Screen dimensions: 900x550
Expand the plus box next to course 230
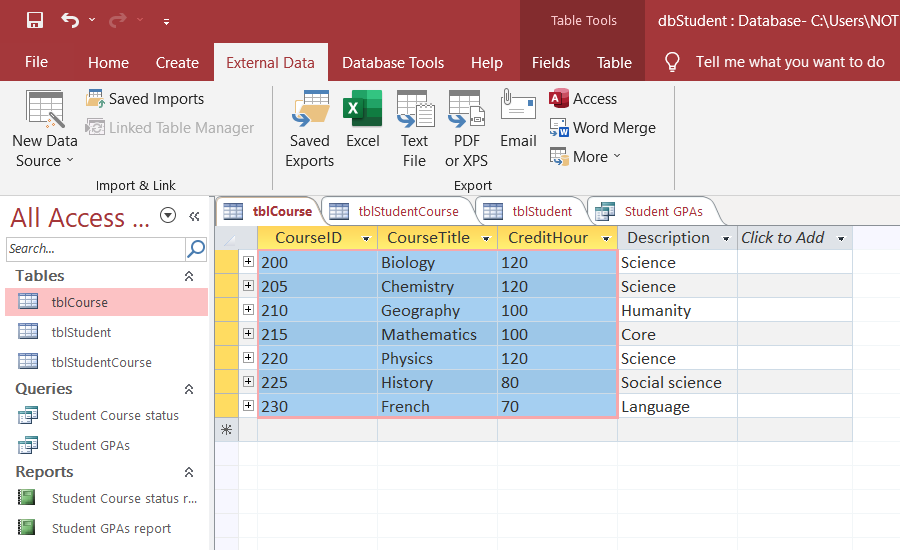point(248,406)
